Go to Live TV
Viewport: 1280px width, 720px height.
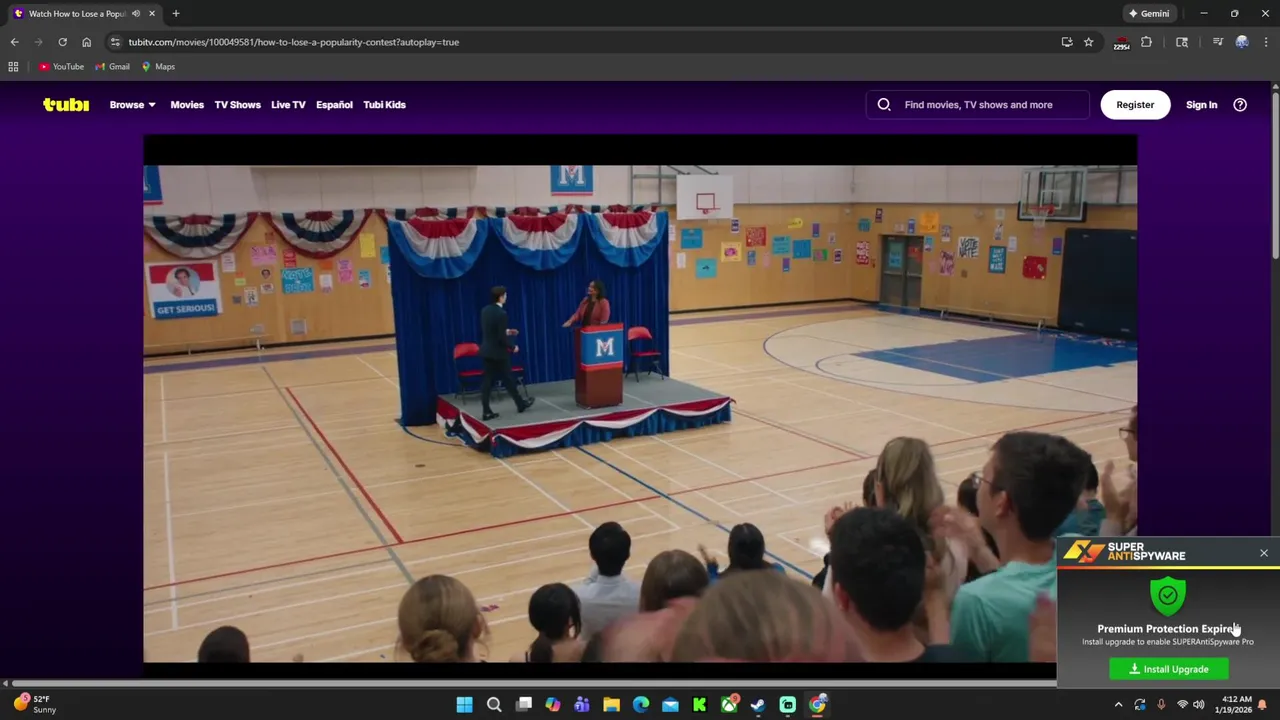pos(288,104)
